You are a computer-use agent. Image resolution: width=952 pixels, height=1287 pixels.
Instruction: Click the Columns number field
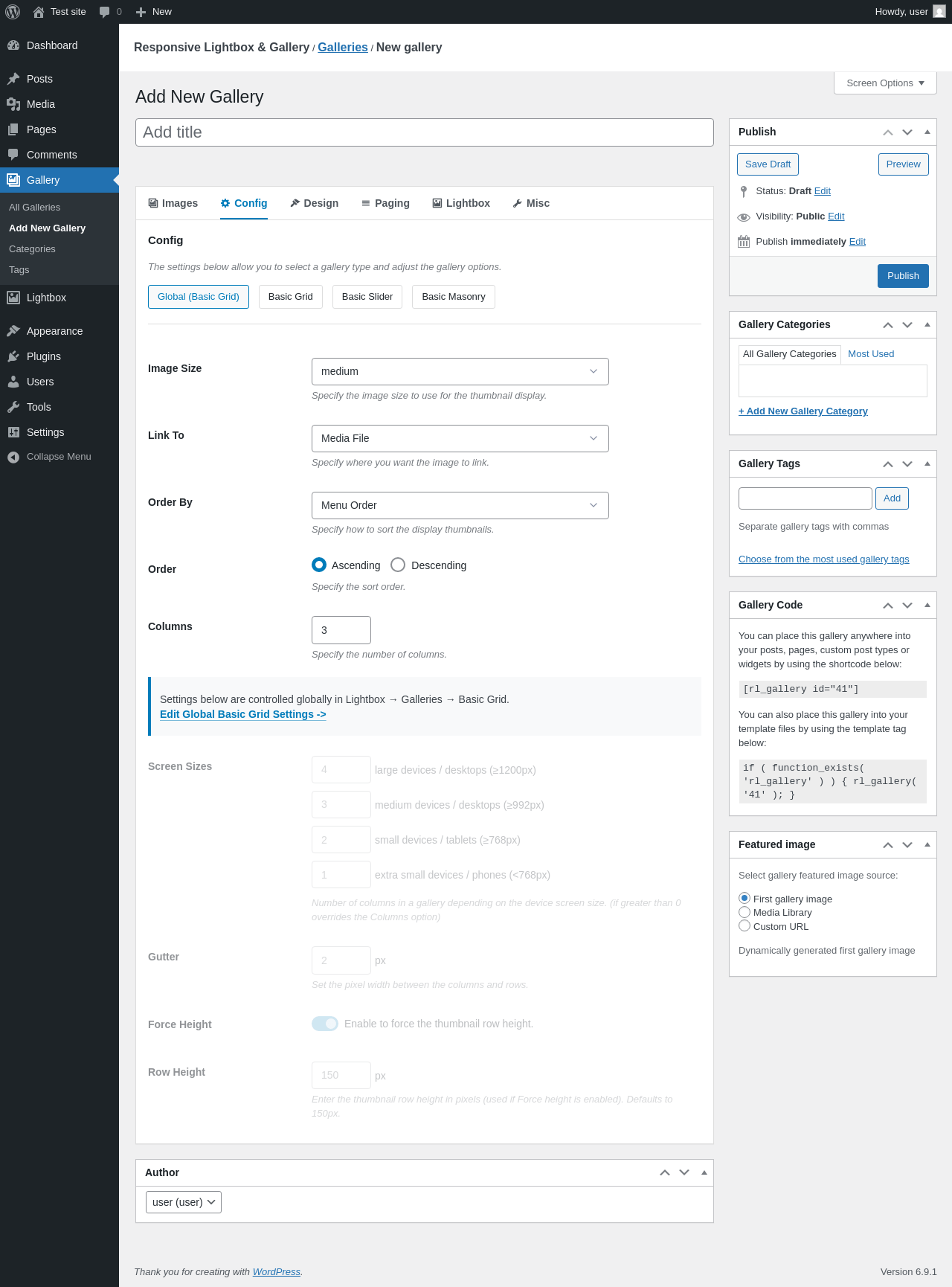click(341, 630)
